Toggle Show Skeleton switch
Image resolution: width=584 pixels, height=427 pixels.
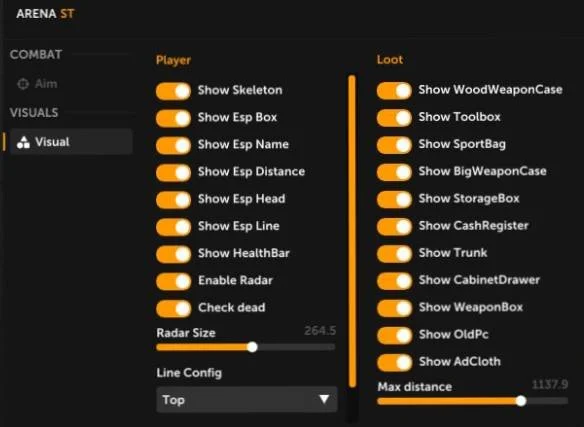click(x=173, y=91)
